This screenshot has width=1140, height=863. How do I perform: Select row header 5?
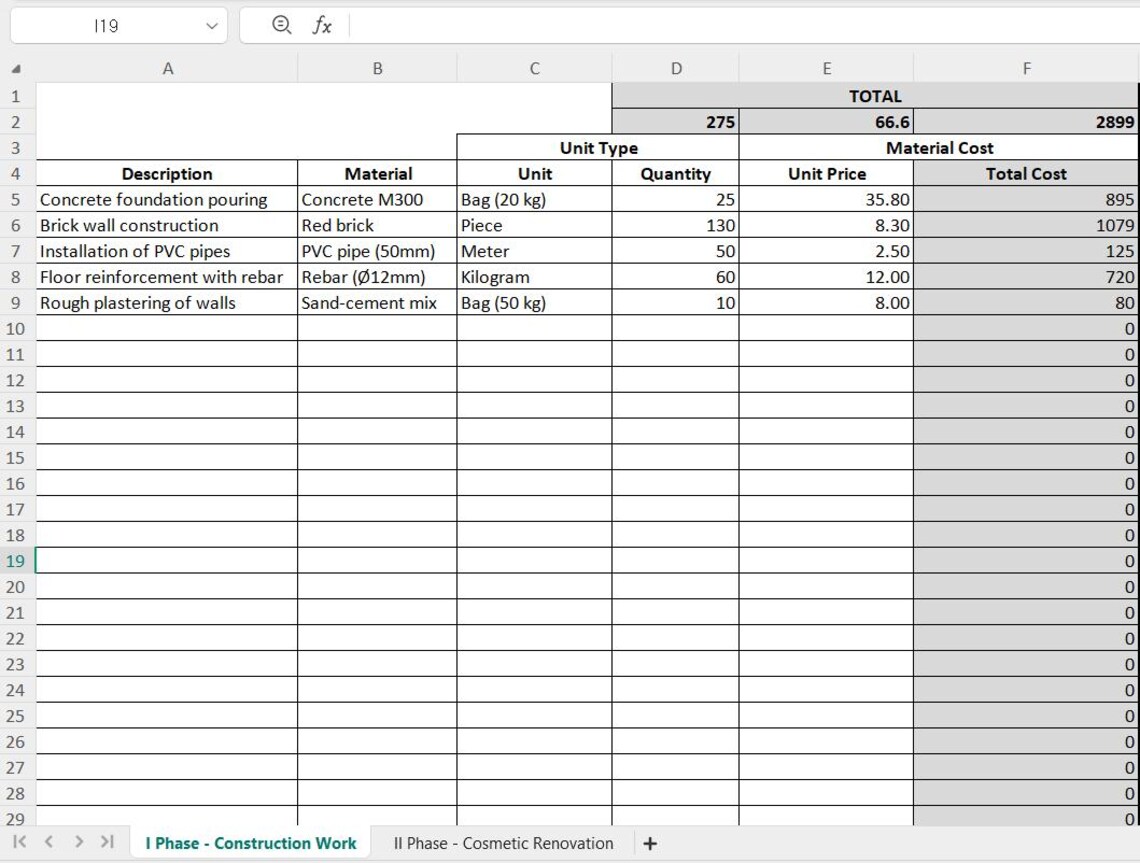coord(15,199)
